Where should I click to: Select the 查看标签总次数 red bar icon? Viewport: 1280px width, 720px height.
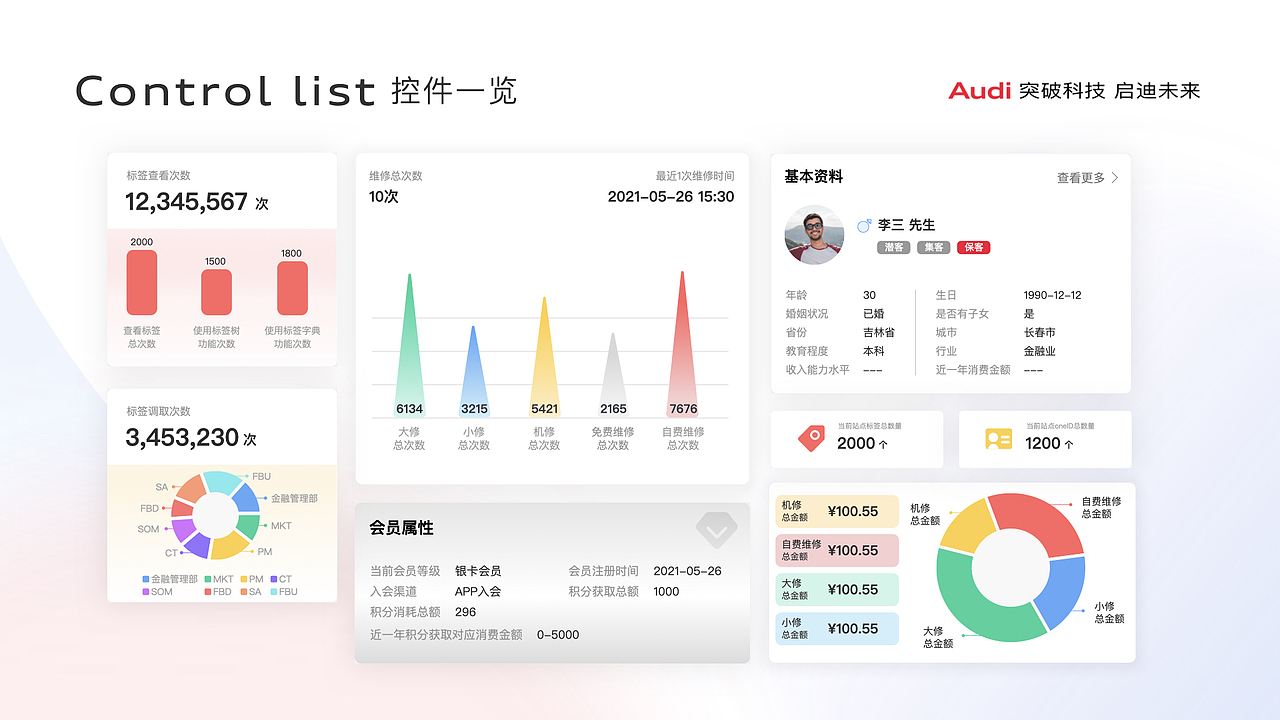[141, 281]
